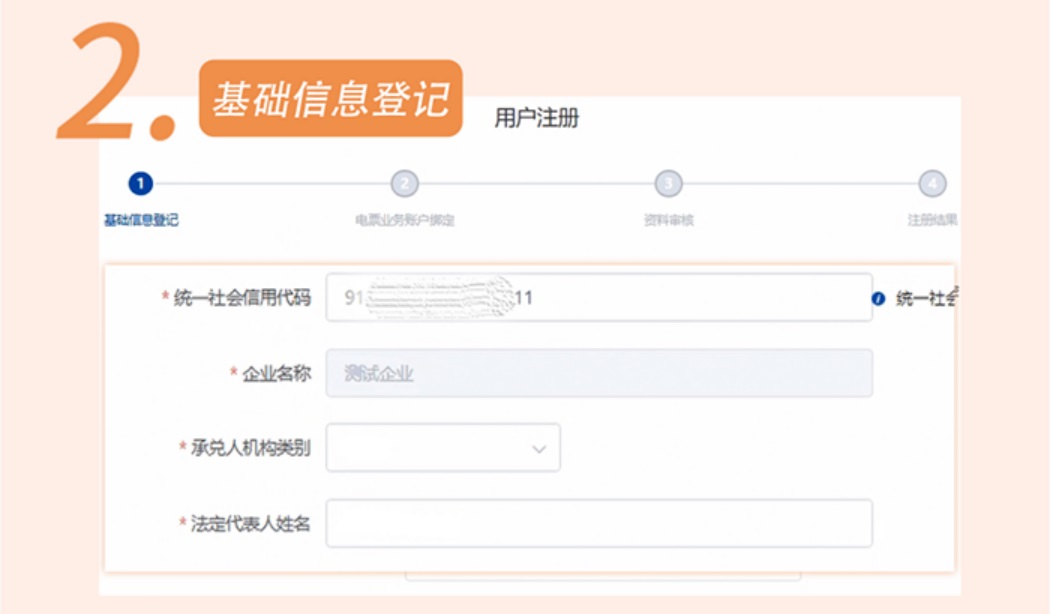Open 承兑人机构类别 dropdown arrow
Screen dimensions: 1050x614
click(539, 449)
